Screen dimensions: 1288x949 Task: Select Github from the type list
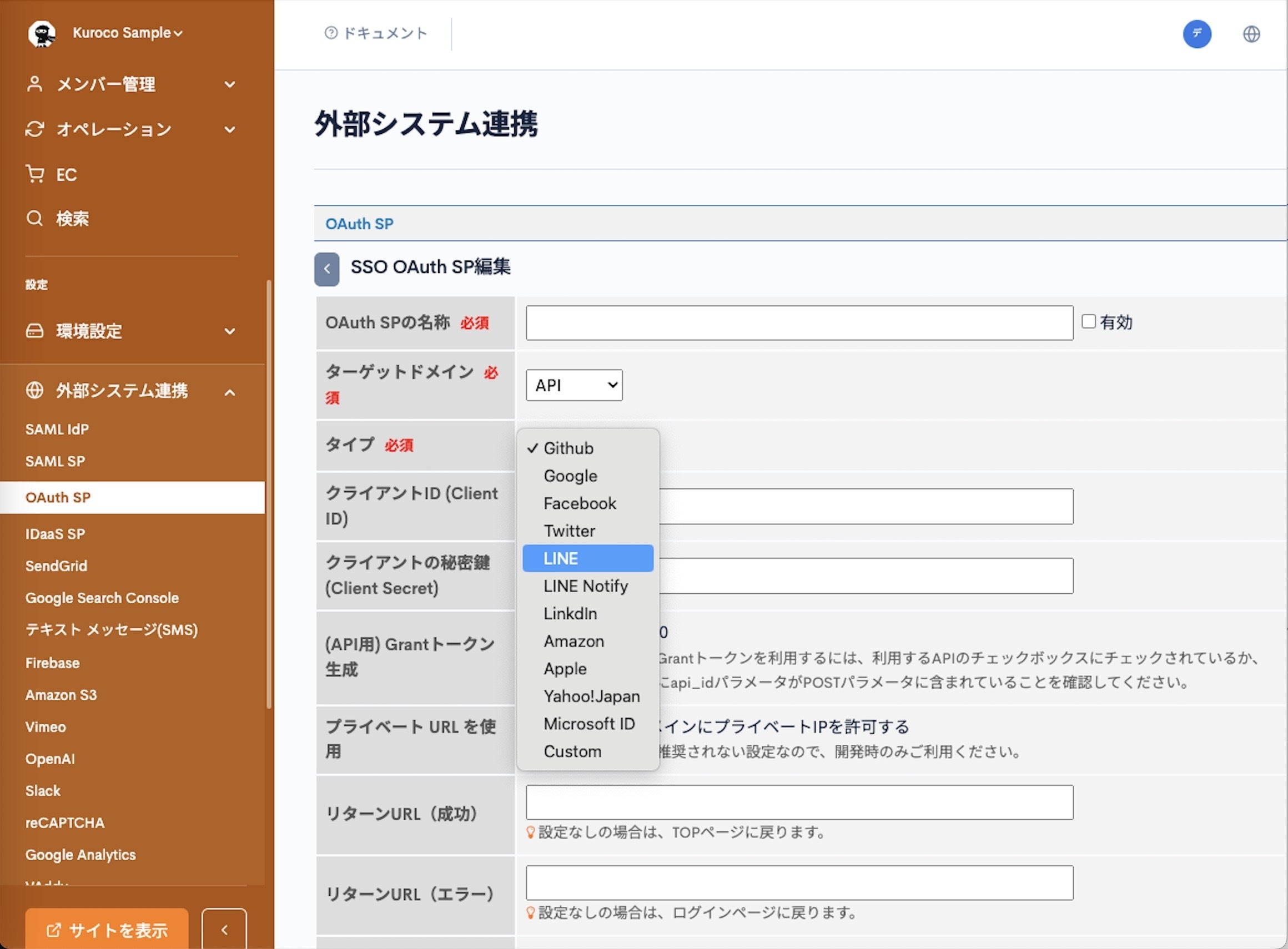point(569,448)
